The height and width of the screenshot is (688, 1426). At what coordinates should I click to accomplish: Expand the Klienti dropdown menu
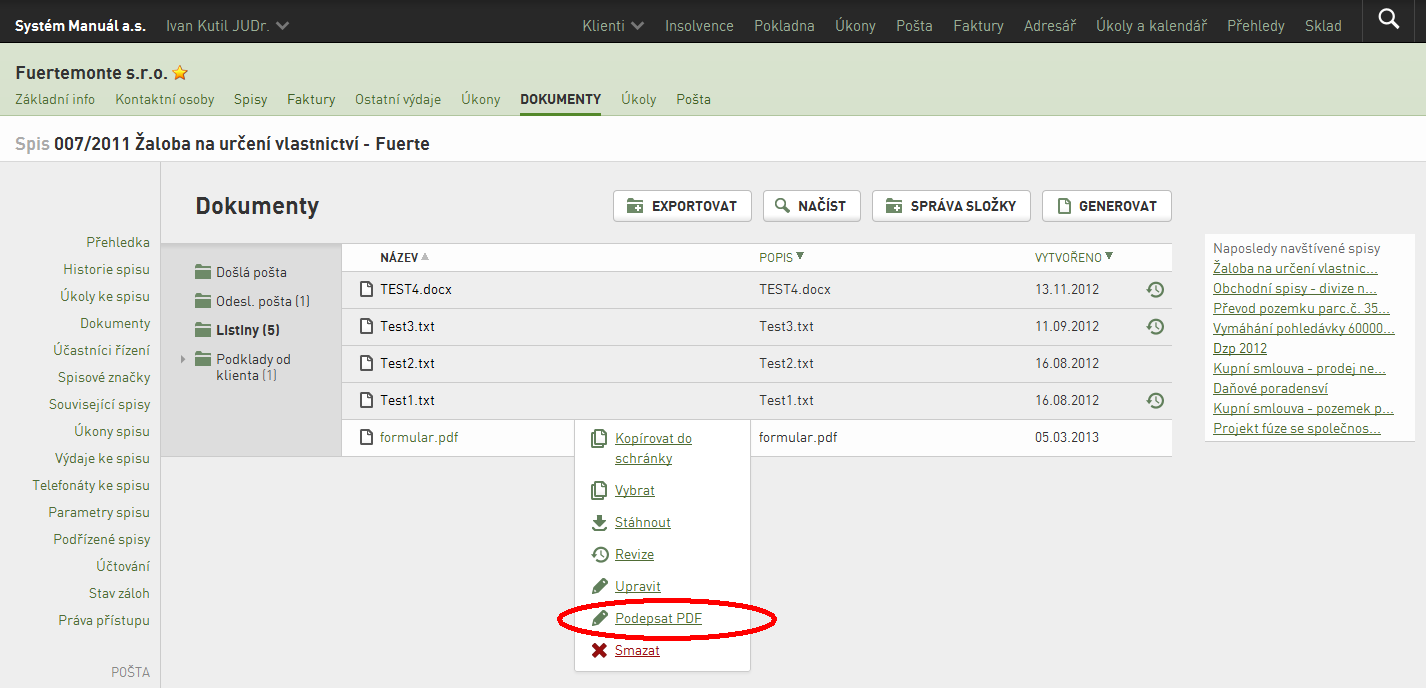click(613, 26)
